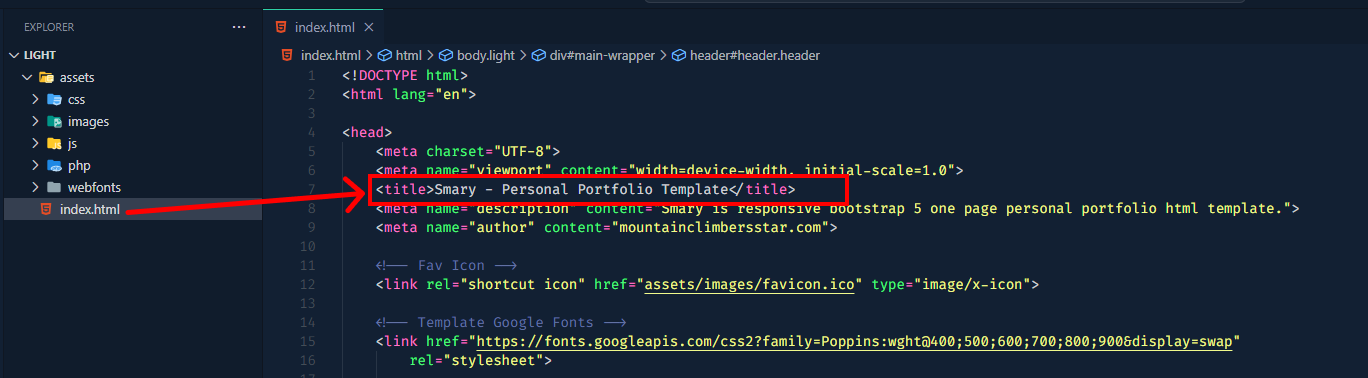Click the Template Google Fonts comment
1368x378 pixels.
(501, 322)
